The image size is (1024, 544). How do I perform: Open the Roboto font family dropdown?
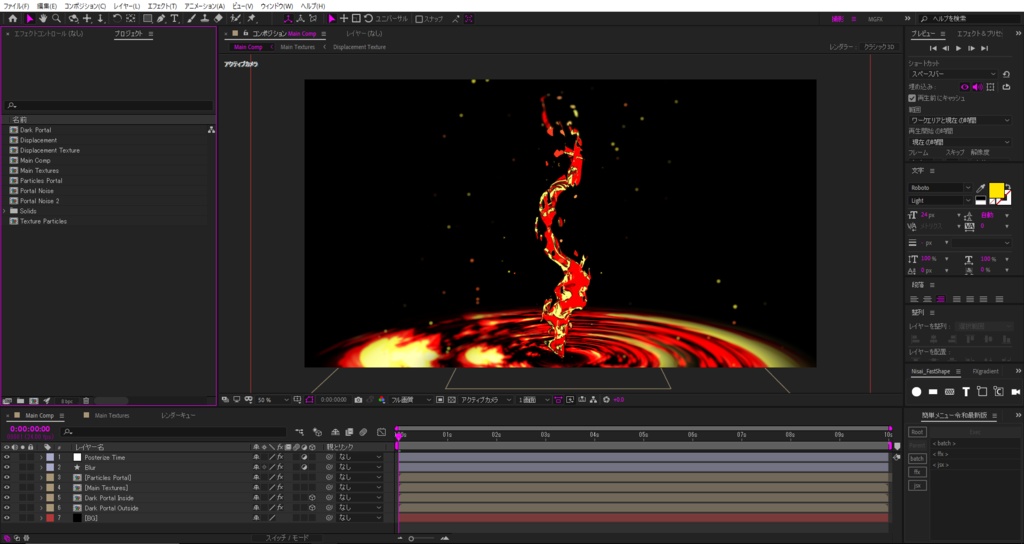tap(940, 188)
